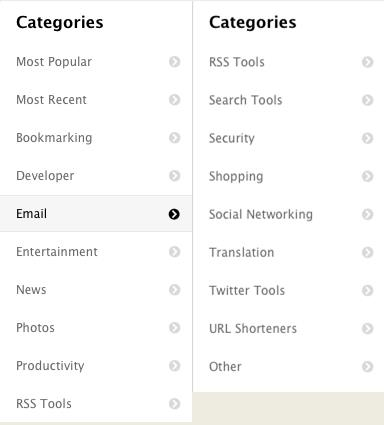This screenshot has width=384, height=425.
Task: Click the chevron icon beside Bookmarking
Action: tap(174, 138)
